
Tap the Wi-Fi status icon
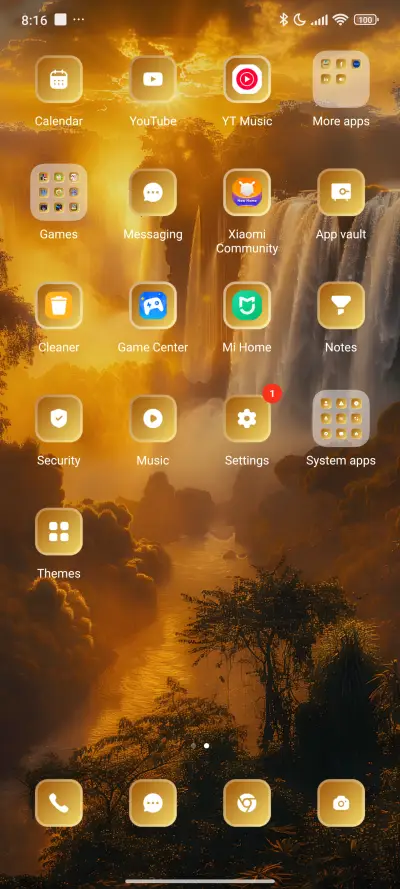click(x=340, y=20)
